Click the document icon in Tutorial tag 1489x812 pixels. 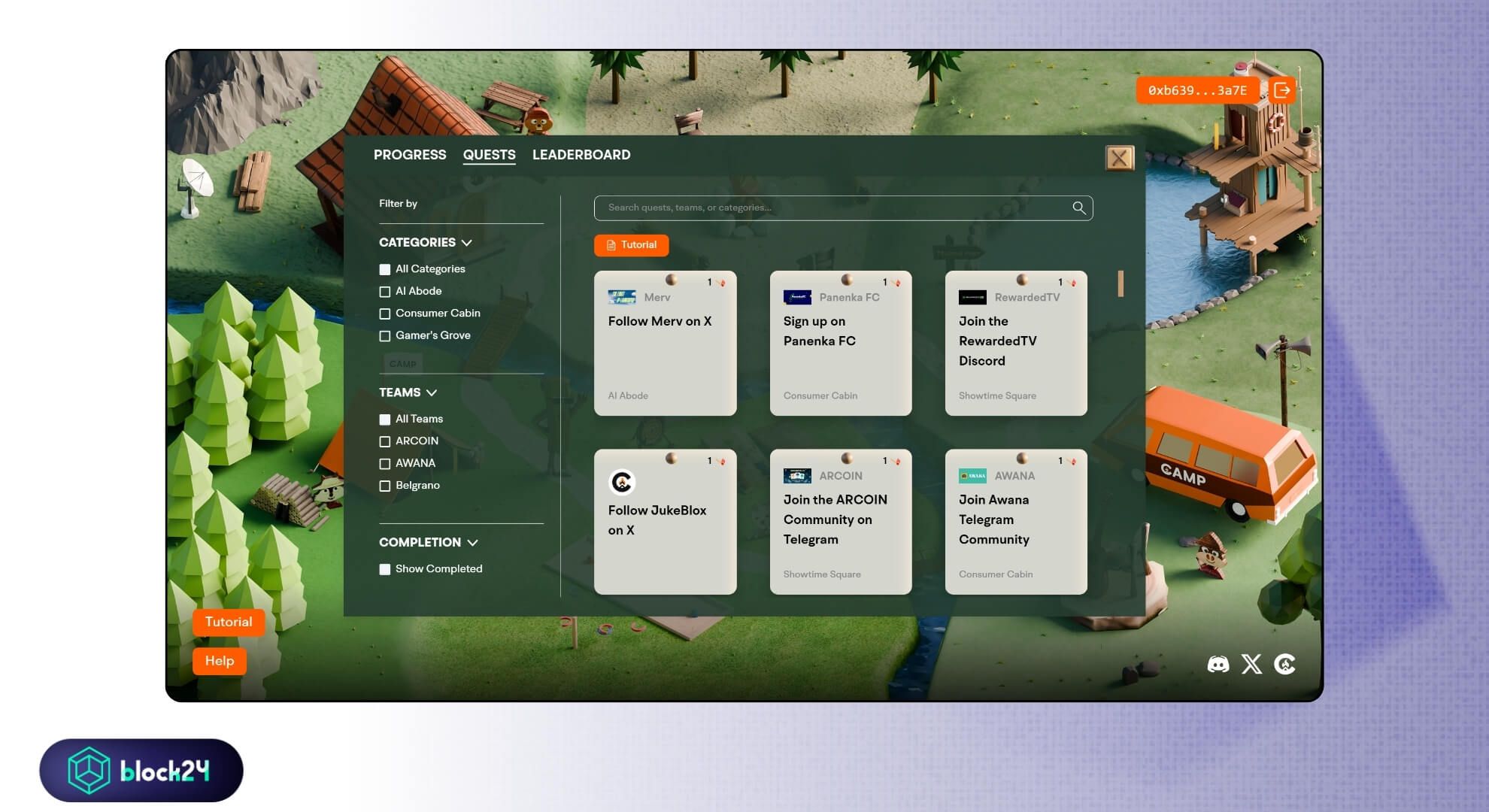[611, 245]
